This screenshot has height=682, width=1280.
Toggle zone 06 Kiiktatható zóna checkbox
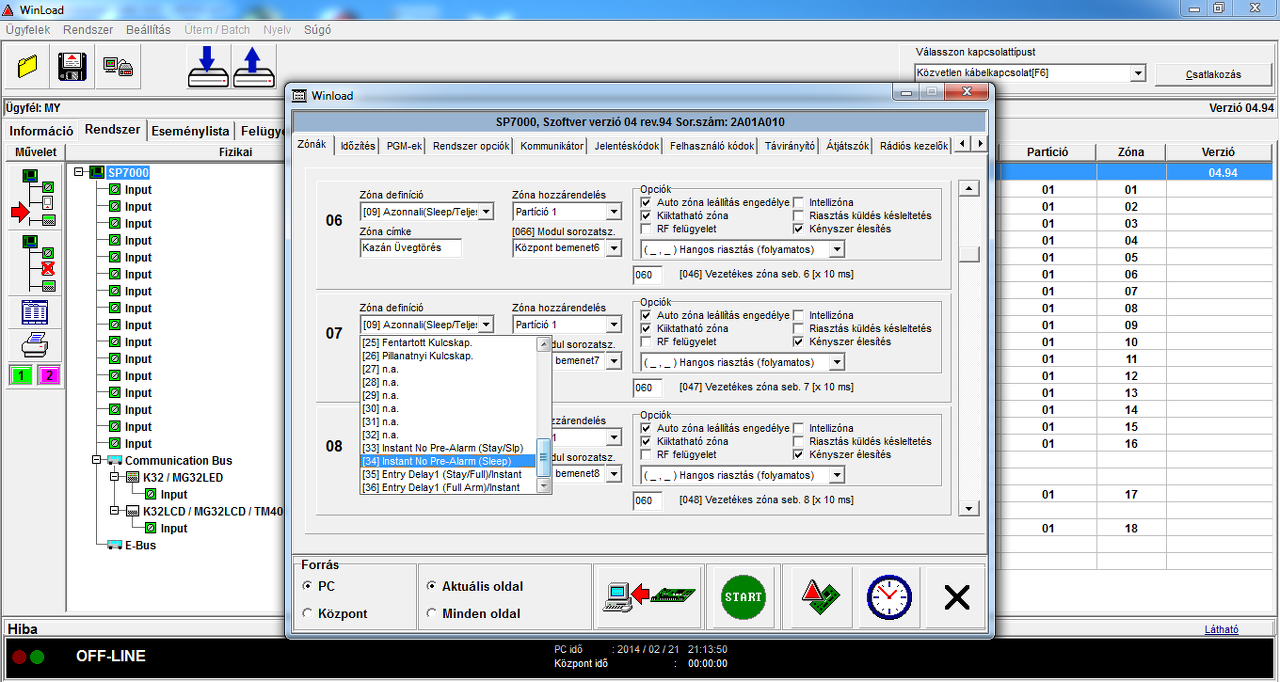pos(646,215)
